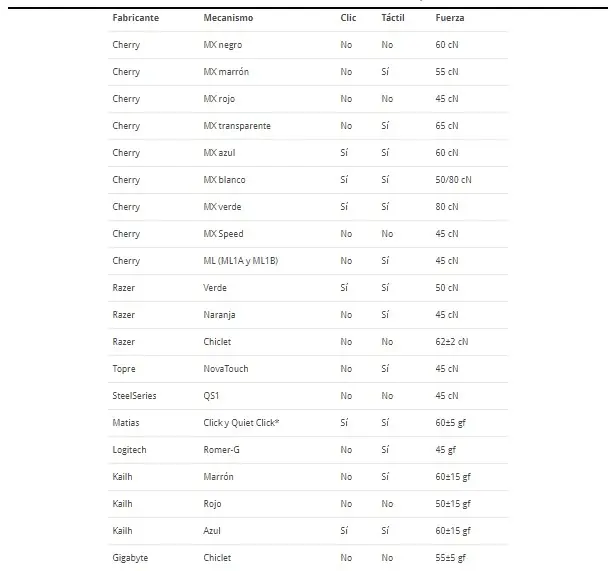The image size is (613, 571).
Task: Click the Fuerza column header
Action: point(450,18)
